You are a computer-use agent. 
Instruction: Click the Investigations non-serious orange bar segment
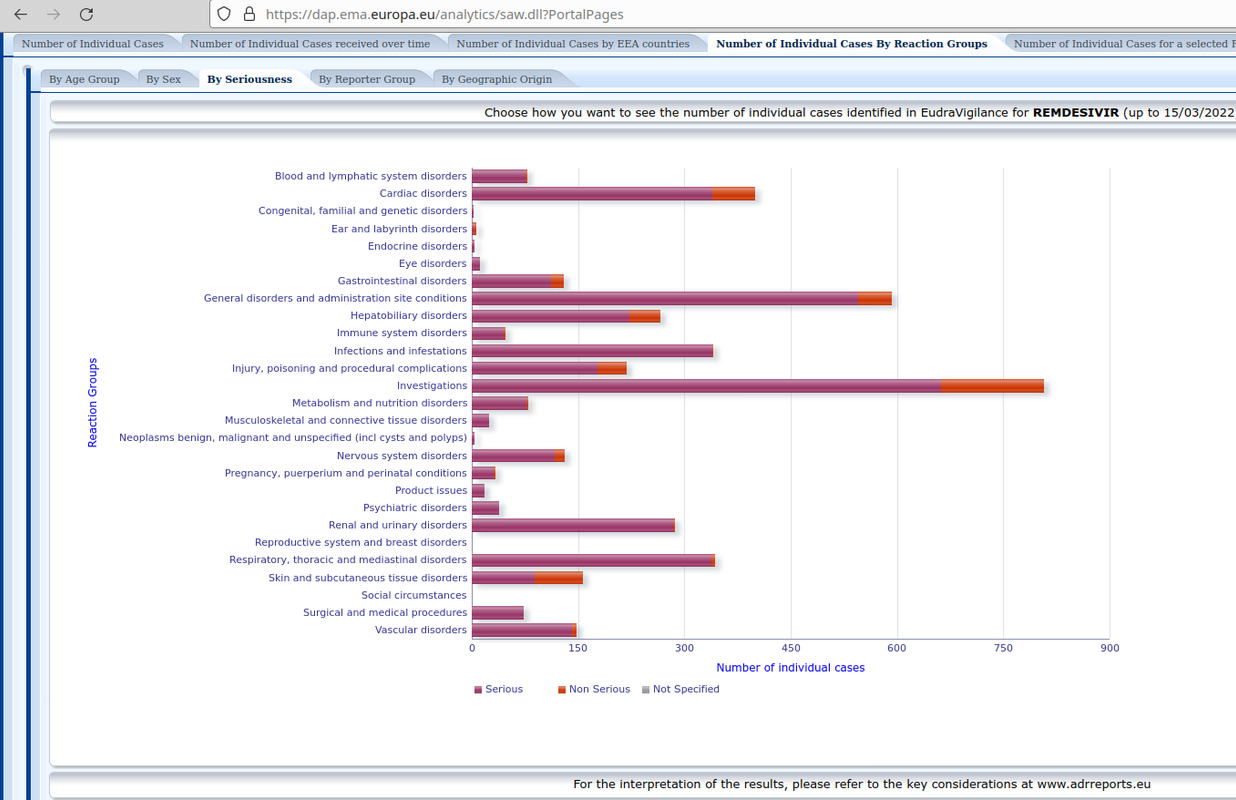(x=992, y=386)
